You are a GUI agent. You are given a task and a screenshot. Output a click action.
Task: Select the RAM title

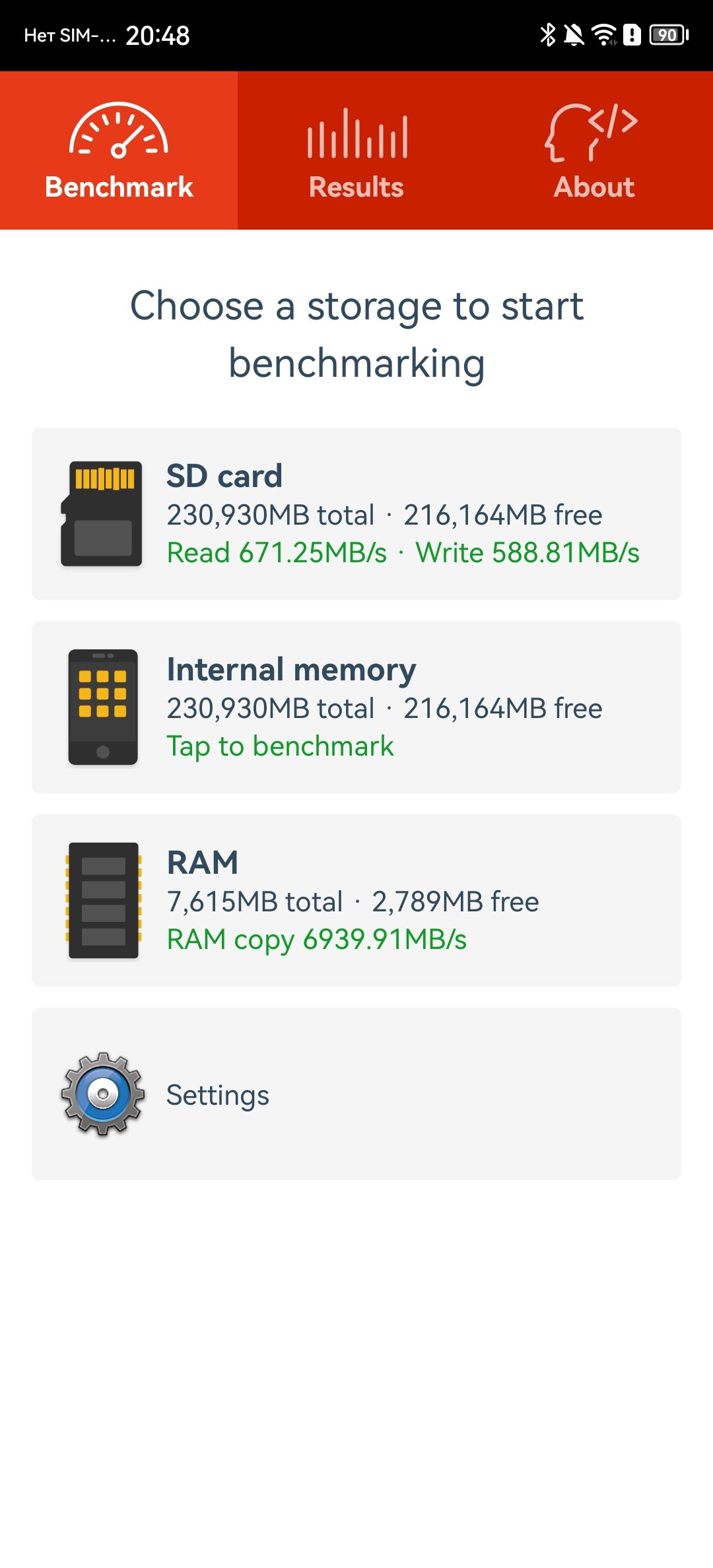203,863
